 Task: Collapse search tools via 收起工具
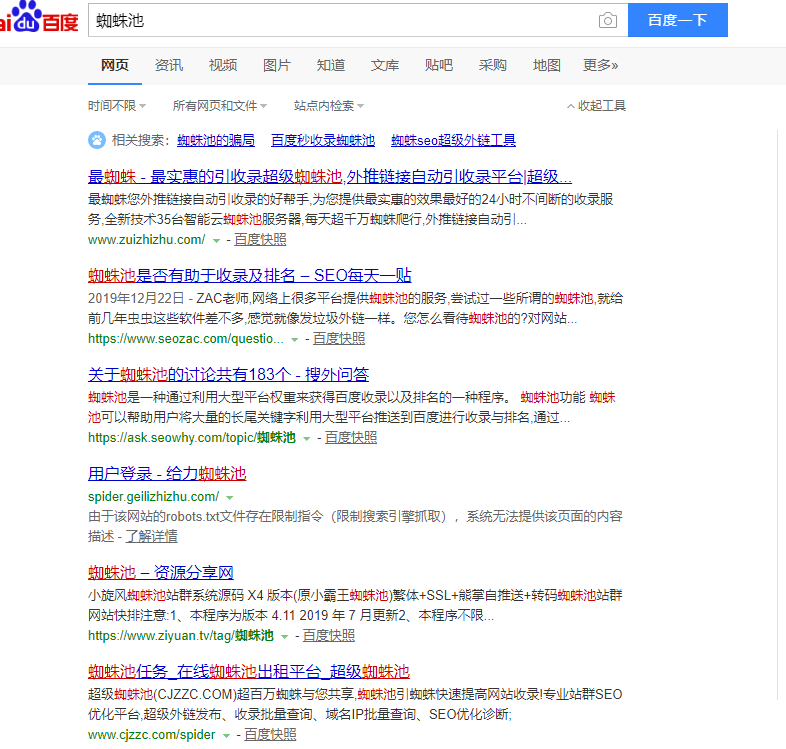pyautogui.click(x=596, y=106)
